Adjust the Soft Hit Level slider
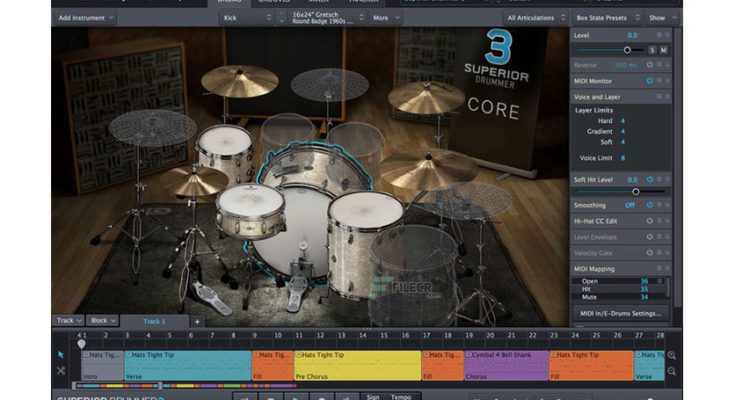This screenshot has width=735, height=400. click(635, 190)
